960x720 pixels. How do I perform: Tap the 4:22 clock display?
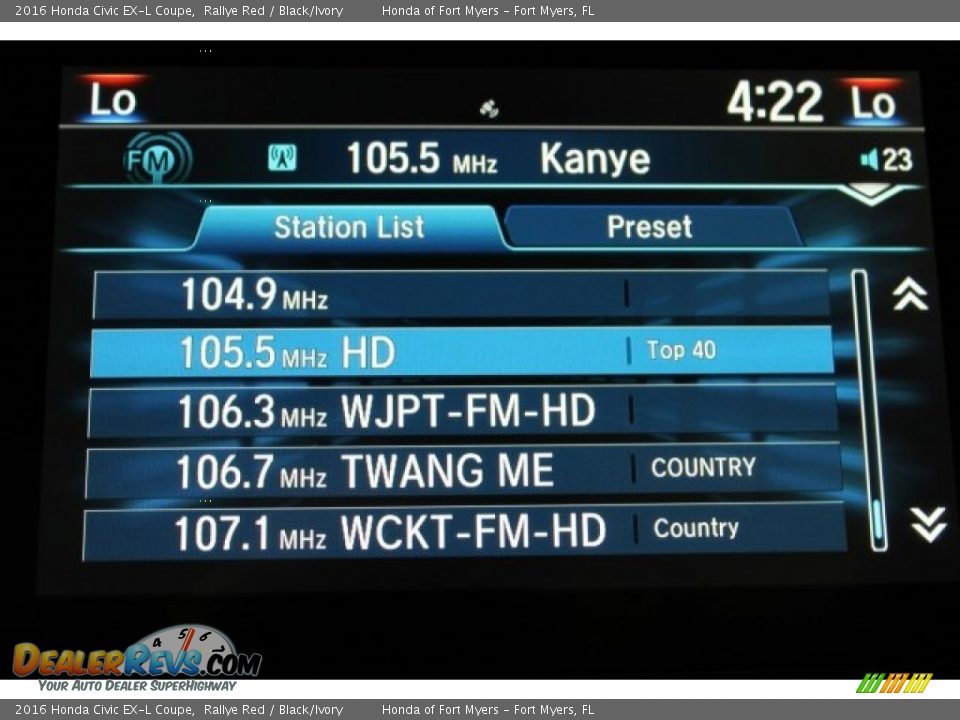click(x=774, y=102)
